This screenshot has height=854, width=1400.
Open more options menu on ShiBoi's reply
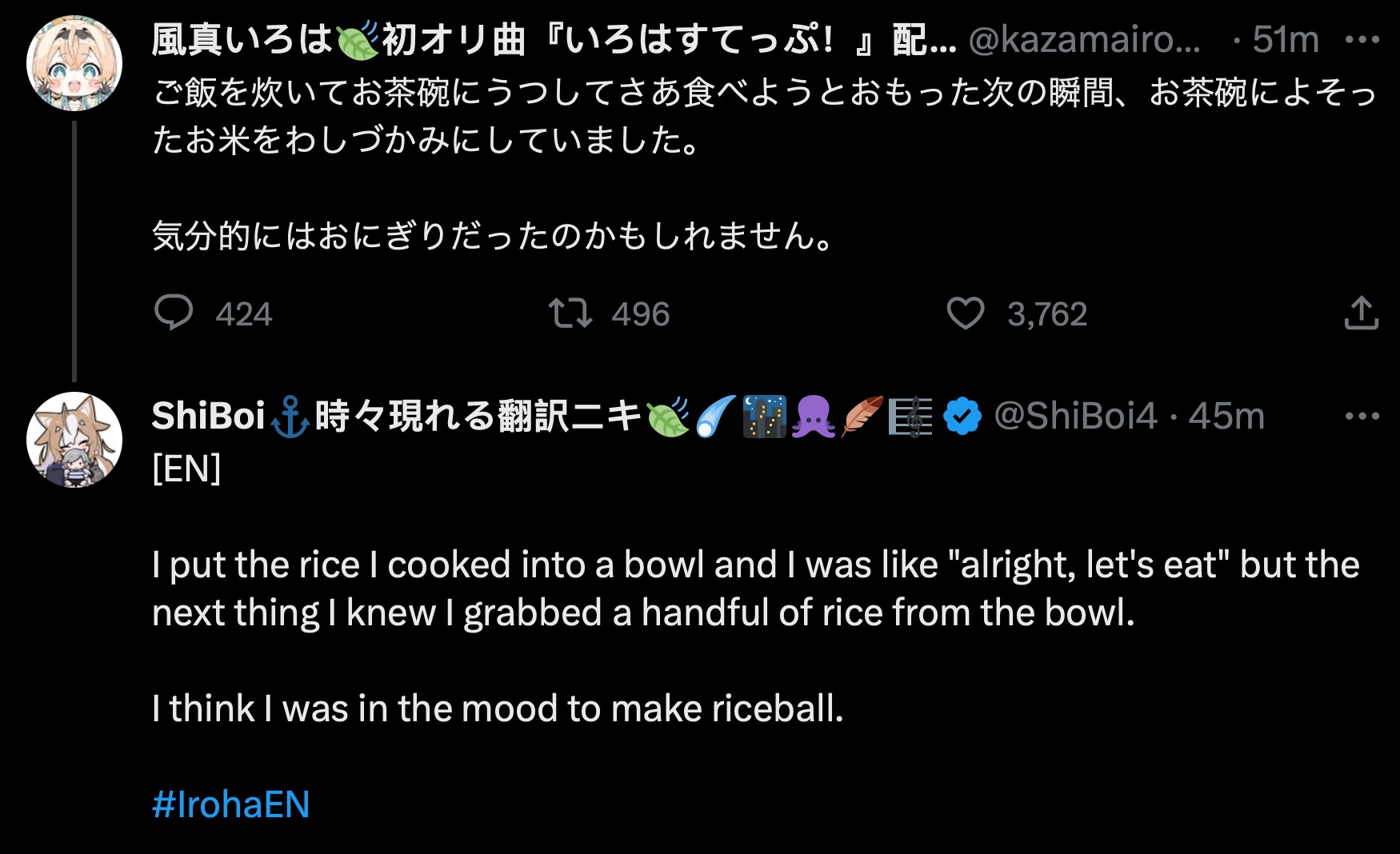pyautogui.click(x=1362, y=417)
